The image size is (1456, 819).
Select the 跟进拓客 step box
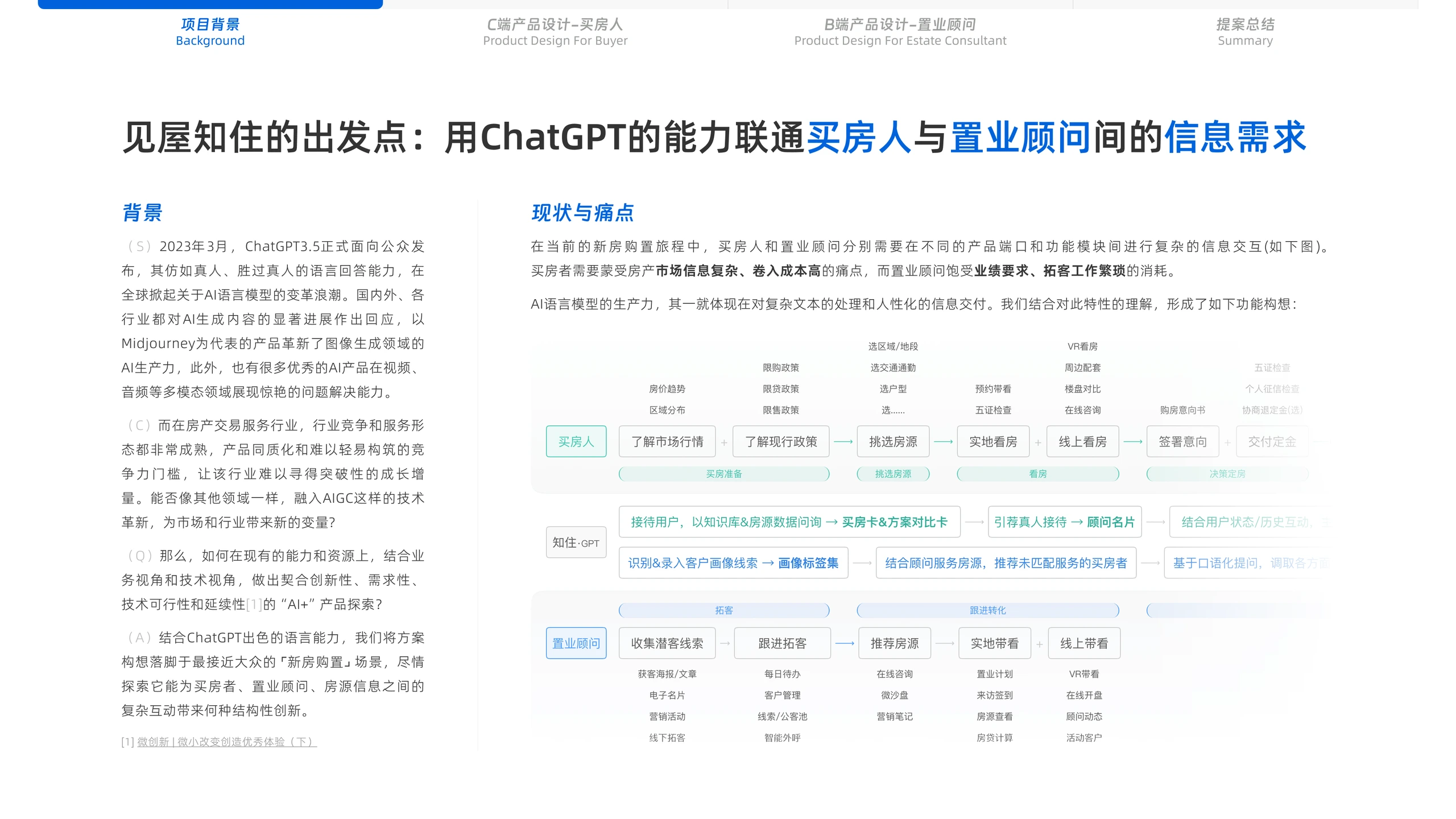point(783,643)
